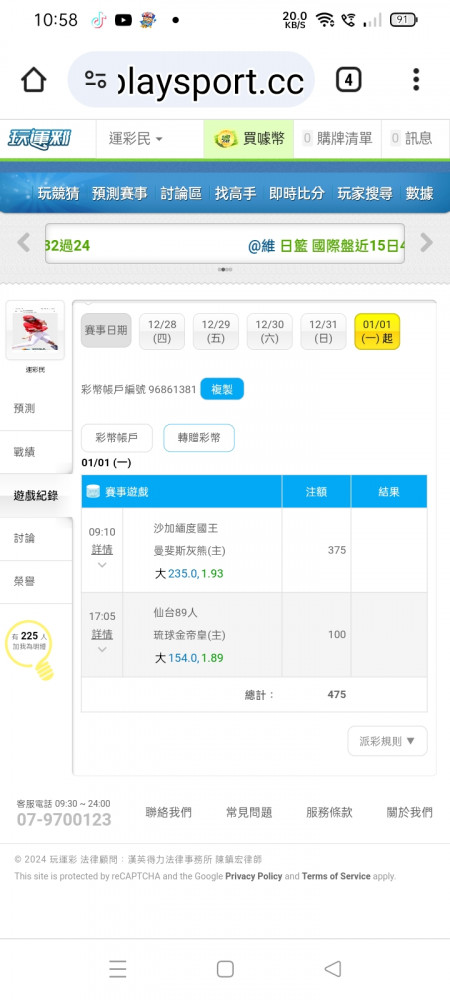The image size is (450, 1000).
Task: Tap the Android back navigation triangle
Action: (x=333, y=969)
